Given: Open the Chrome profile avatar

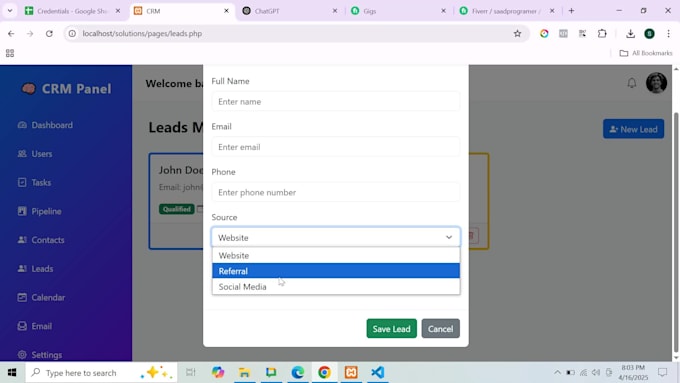Looking at the screenshot, I should click(x=649, y=33).
